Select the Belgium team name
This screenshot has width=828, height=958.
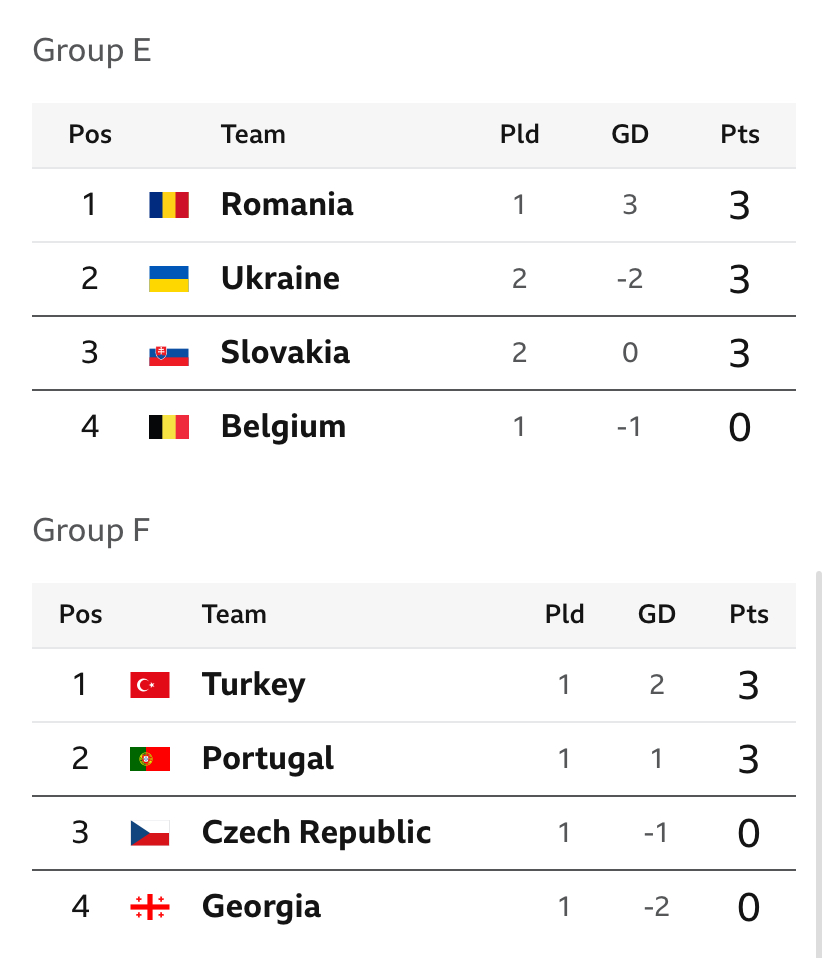pos(283,426)
